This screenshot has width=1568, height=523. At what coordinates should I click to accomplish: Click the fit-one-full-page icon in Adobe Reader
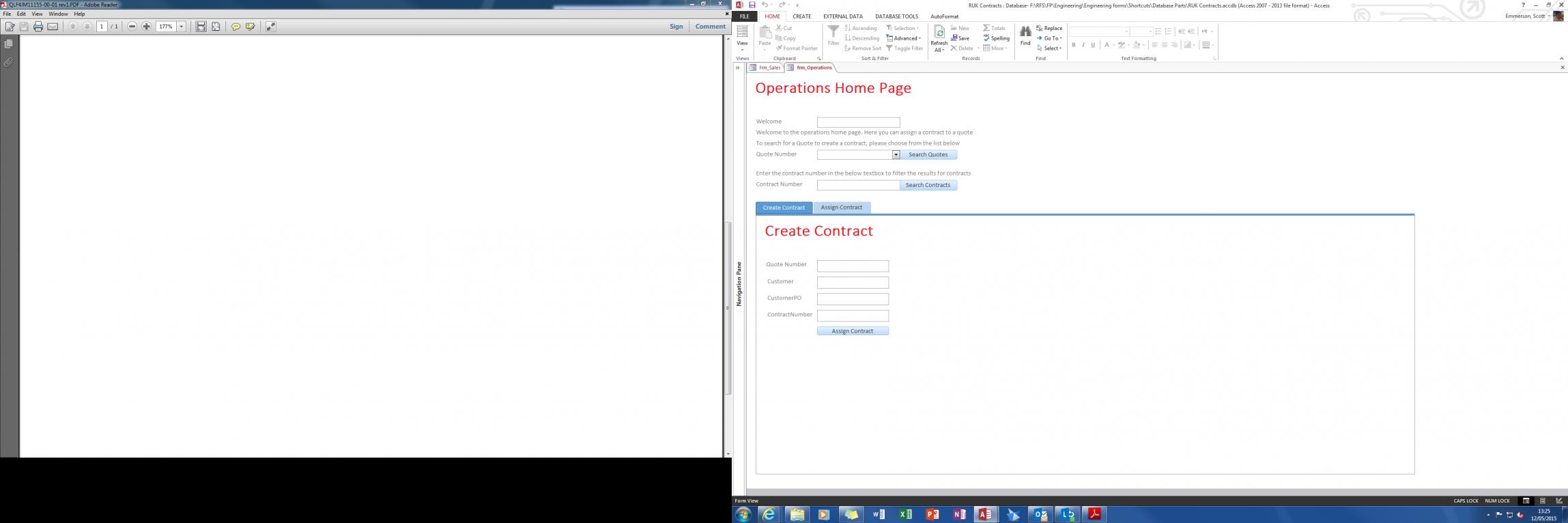(216, 27)
